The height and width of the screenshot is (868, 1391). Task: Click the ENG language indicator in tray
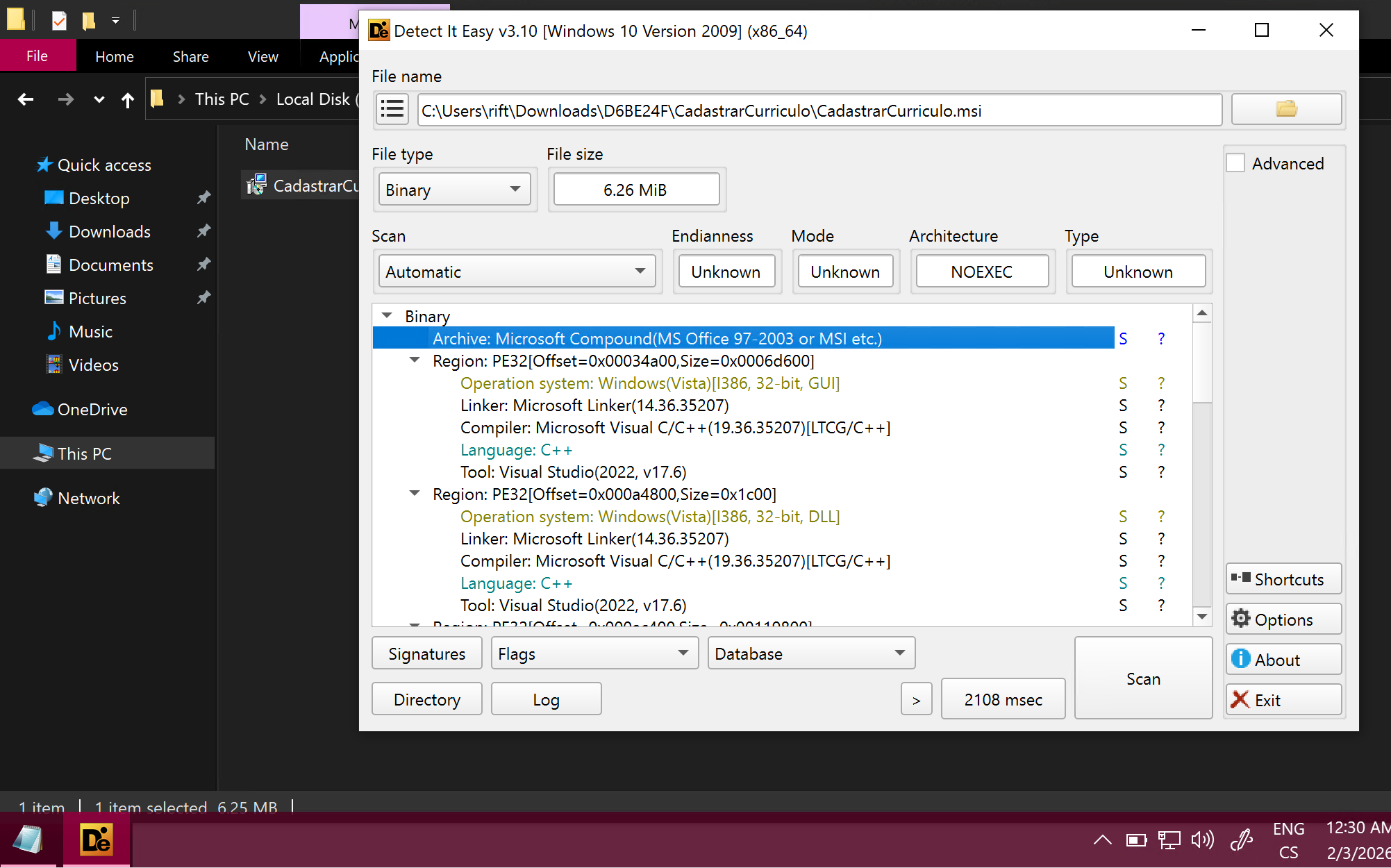pos(1288,828)
